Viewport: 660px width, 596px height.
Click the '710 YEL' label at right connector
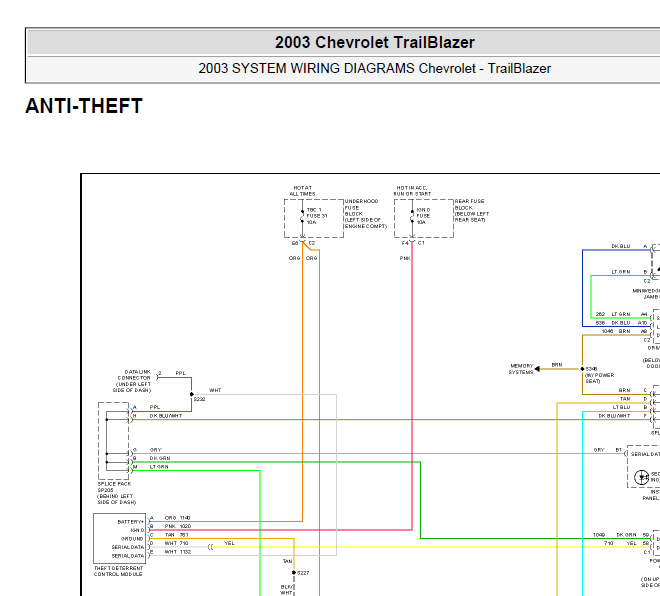(620, 543)
